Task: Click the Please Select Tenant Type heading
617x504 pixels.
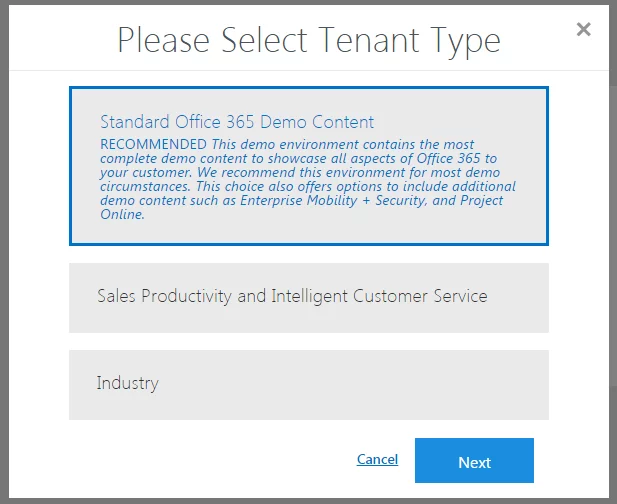Action: click(x=308, y=40)
